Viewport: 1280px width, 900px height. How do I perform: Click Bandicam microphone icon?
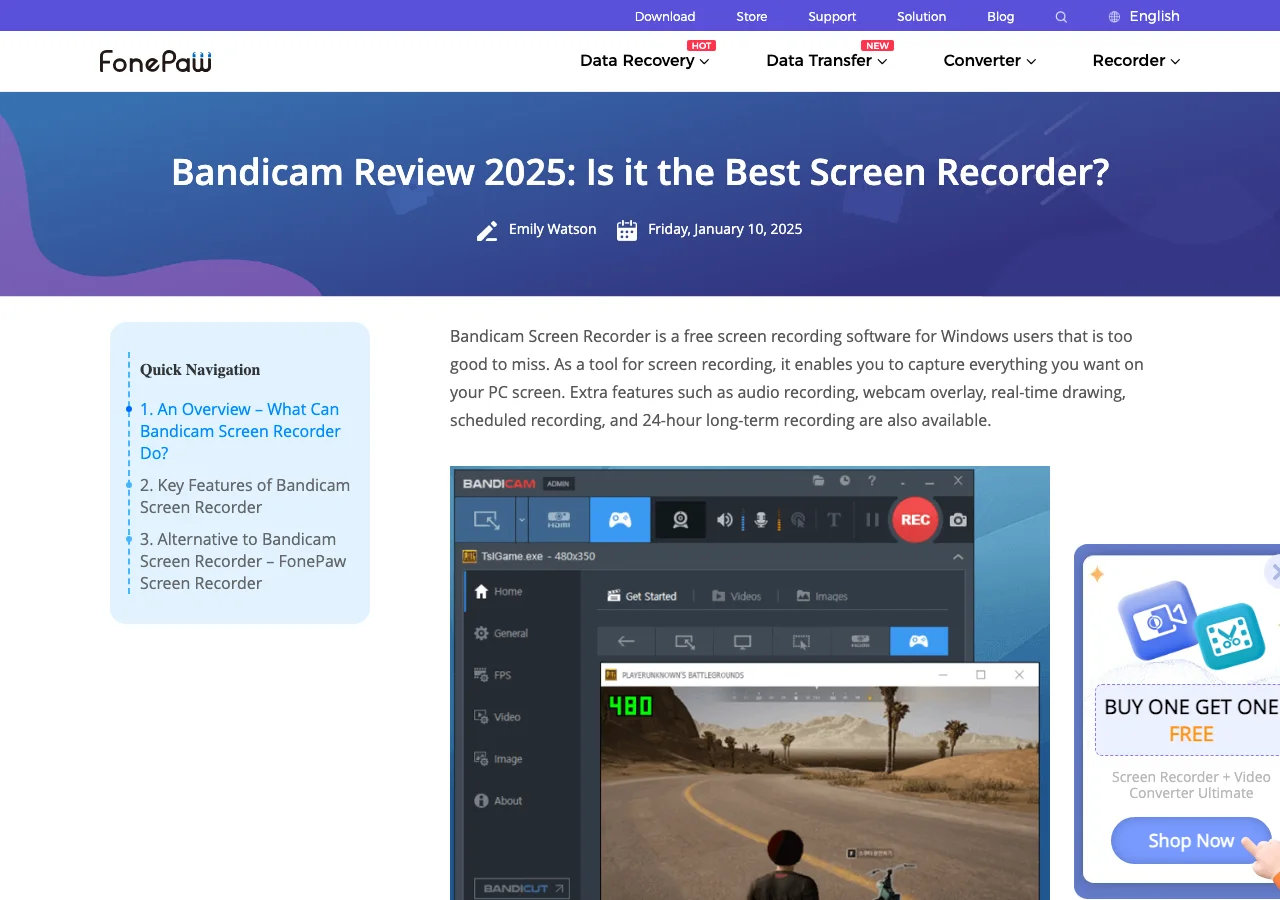pos(761,520)
